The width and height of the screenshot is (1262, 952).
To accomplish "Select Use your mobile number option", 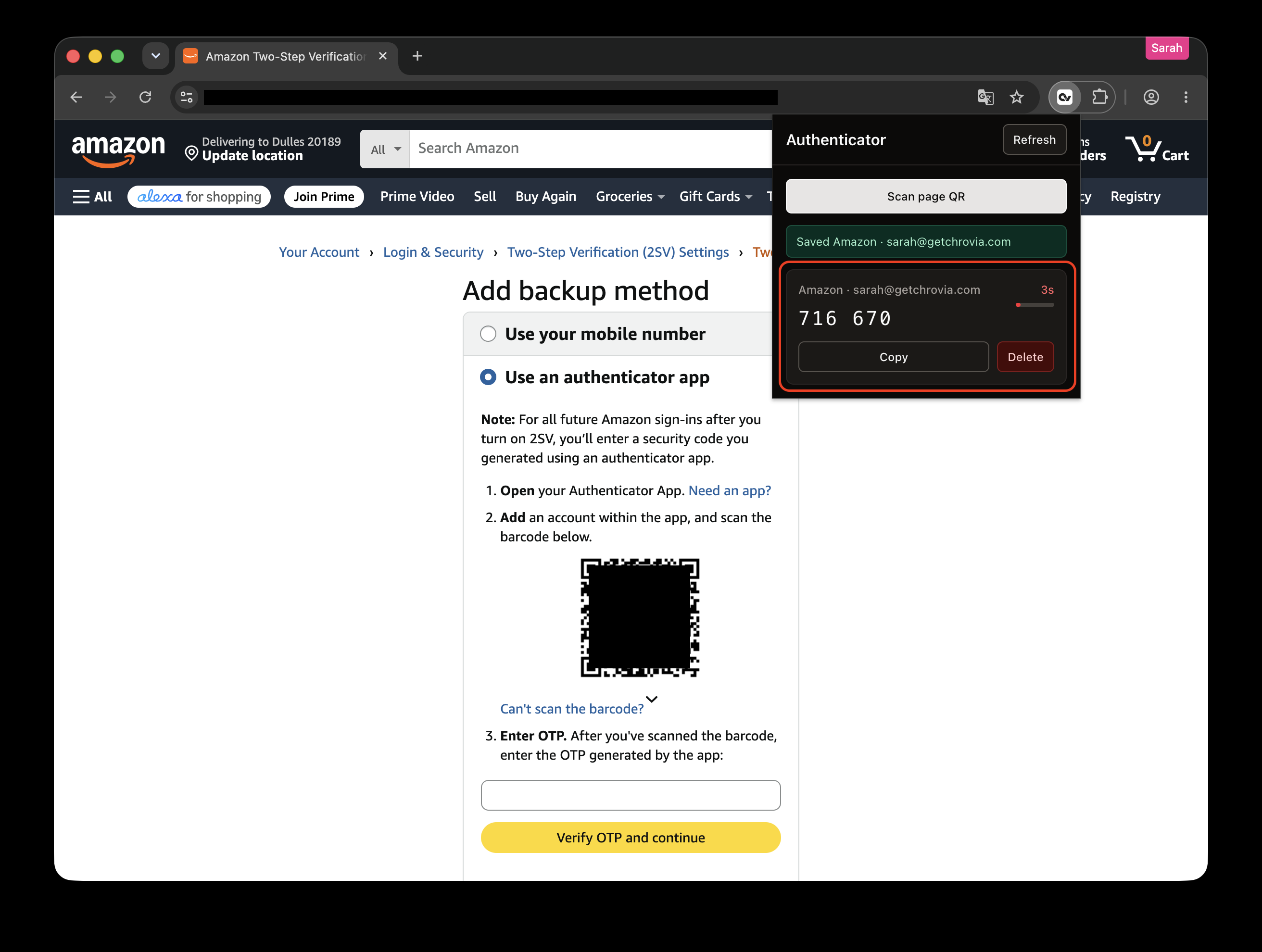I will 488,334.
